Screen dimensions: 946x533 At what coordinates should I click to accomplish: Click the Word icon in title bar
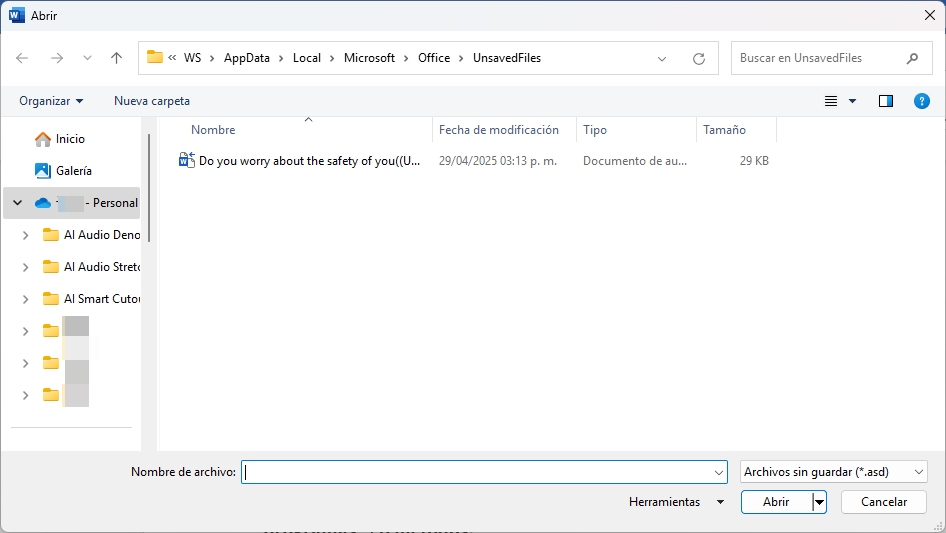17,15
